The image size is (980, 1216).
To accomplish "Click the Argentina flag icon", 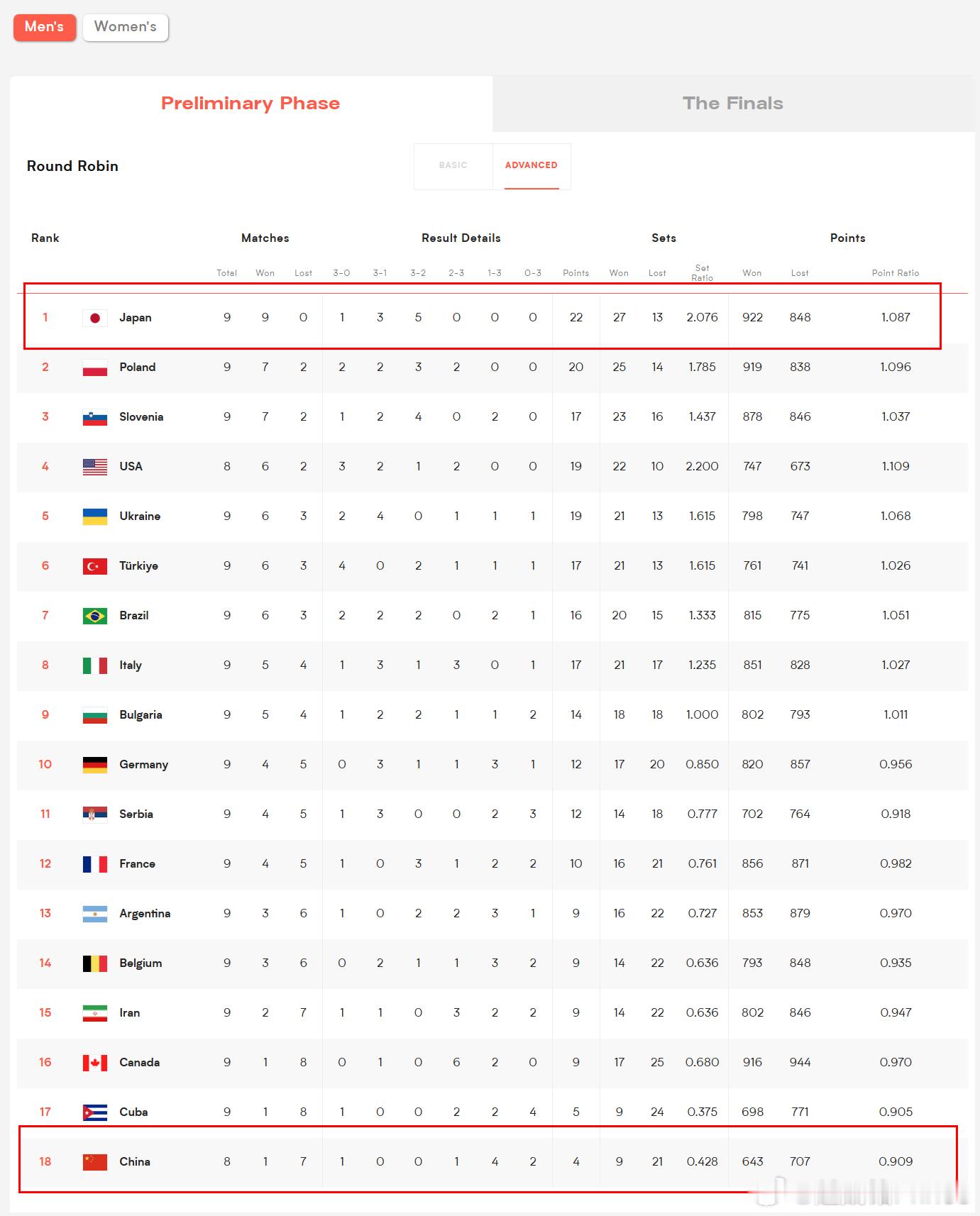I will pos(95,914).
